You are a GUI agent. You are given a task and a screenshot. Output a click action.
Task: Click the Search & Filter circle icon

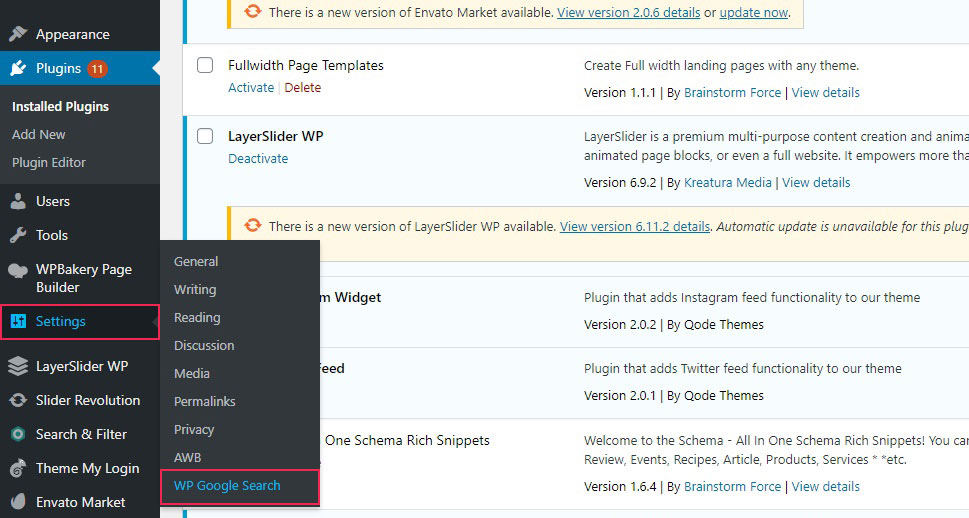pyautogui.click(x=18, y=434)
